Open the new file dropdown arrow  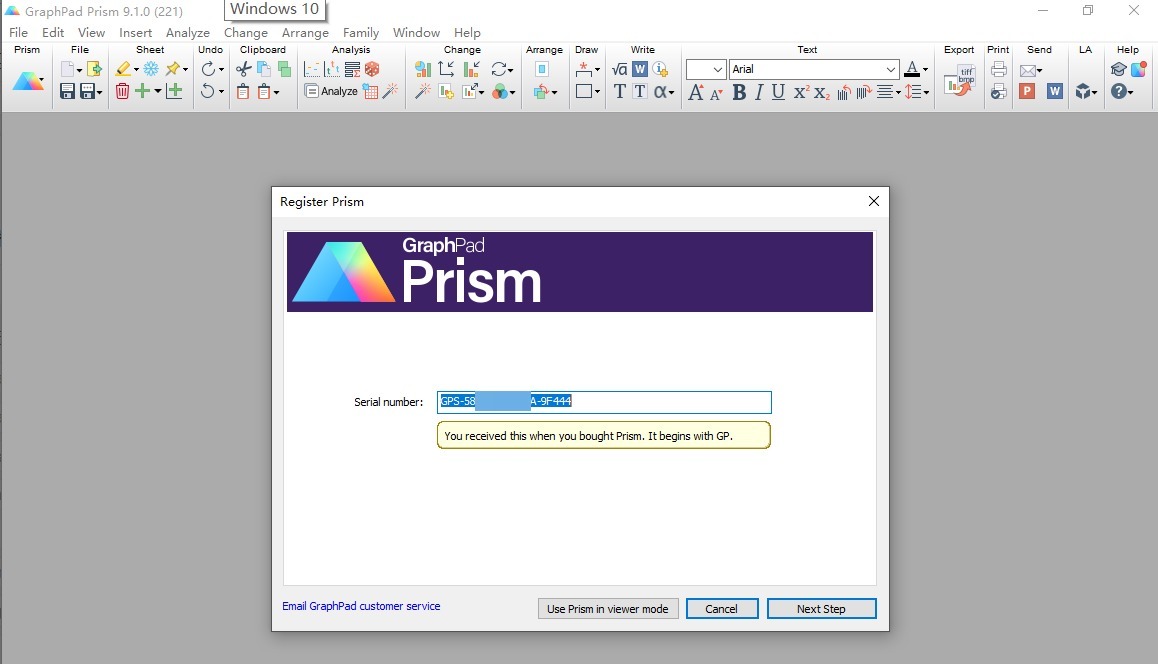pos(79,70)
